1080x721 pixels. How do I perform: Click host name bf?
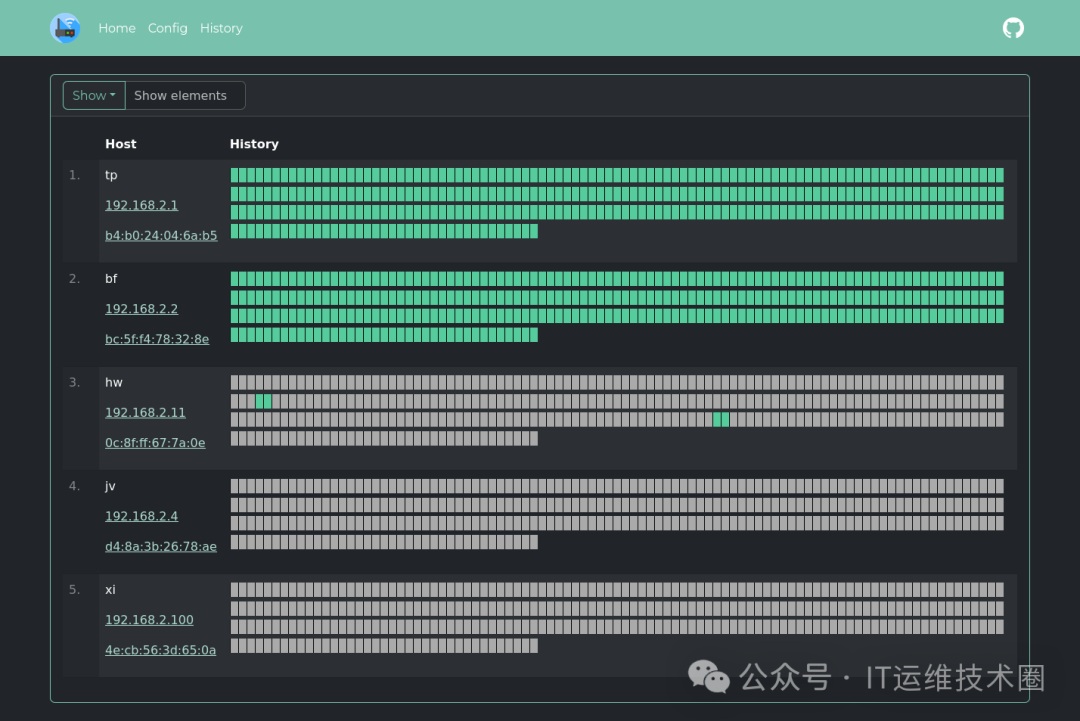(111, 278)
